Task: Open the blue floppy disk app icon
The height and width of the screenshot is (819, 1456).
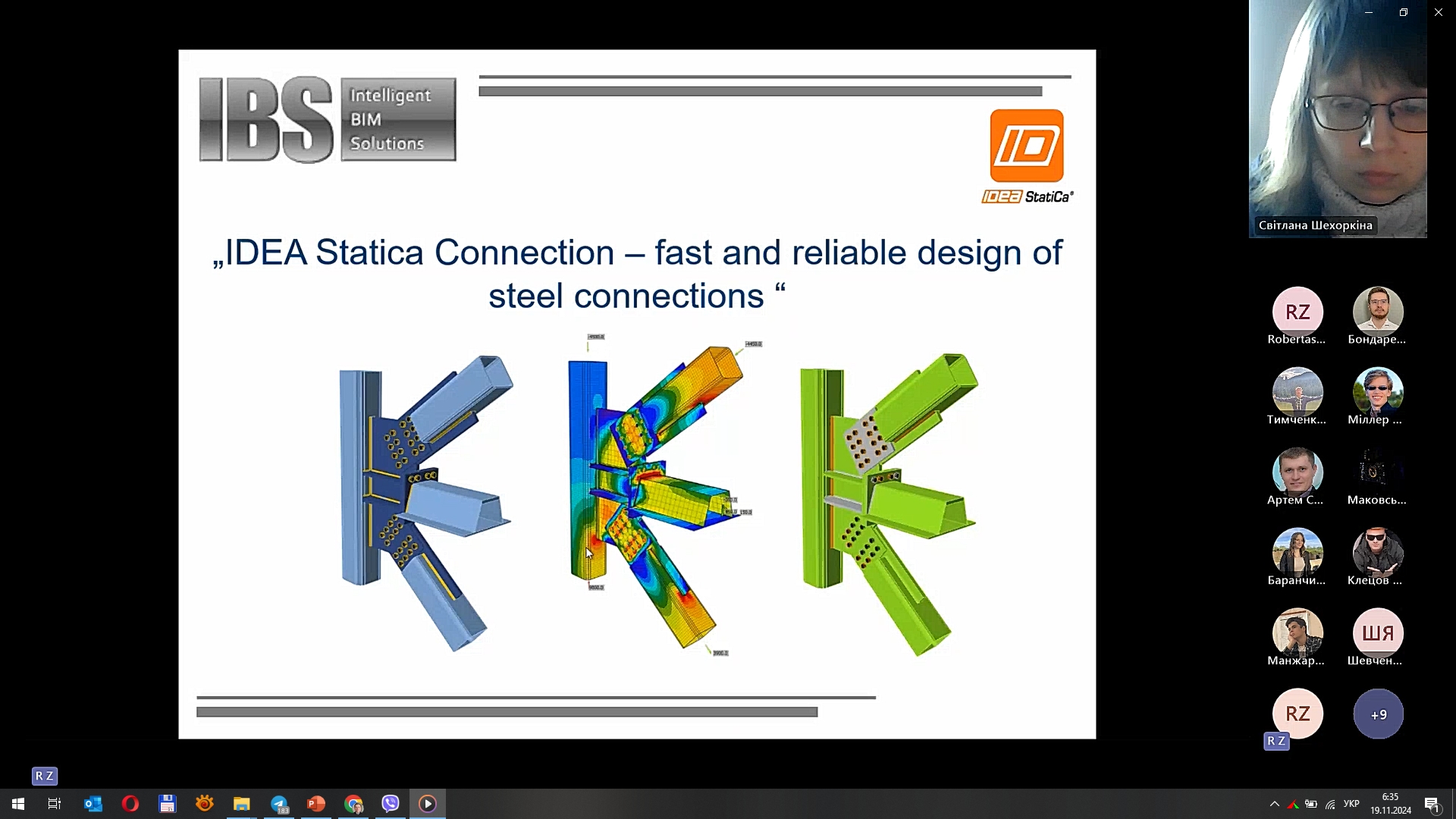Action: click(167, 804)
